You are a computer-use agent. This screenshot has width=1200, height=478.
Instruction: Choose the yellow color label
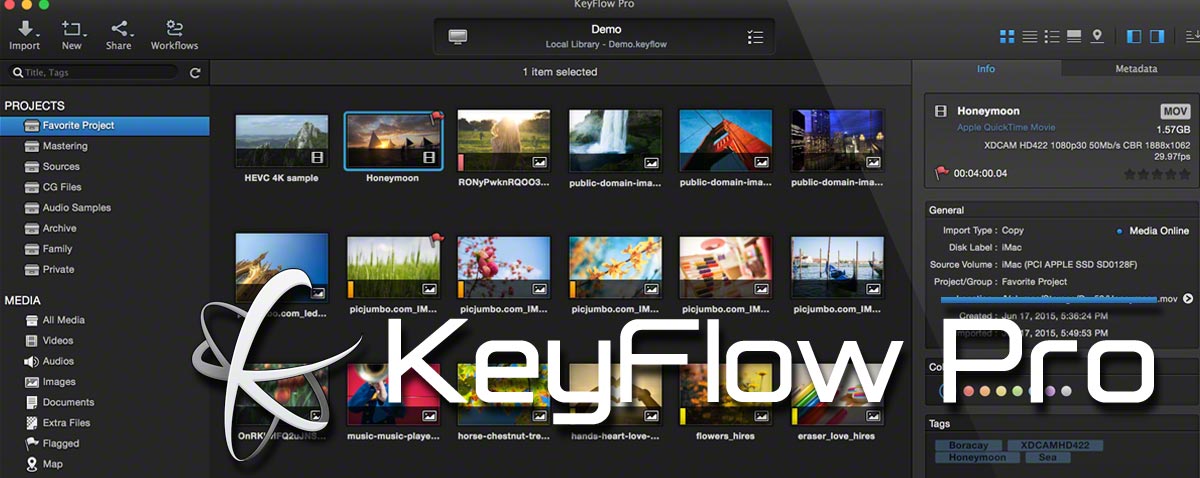(1002, 391)
